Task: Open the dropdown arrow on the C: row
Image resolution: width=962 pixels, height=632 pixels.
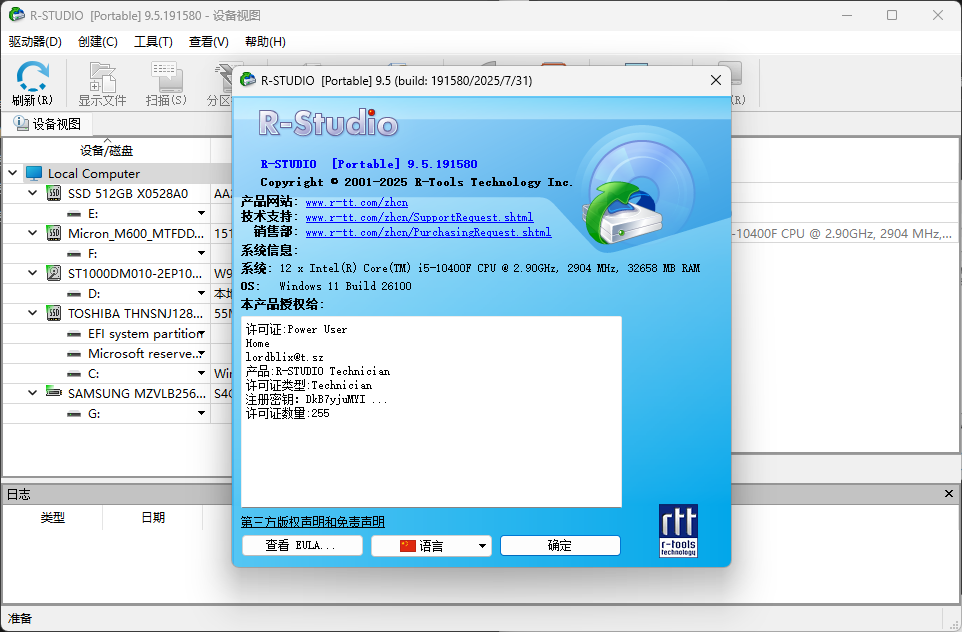Action: point(201,373)
